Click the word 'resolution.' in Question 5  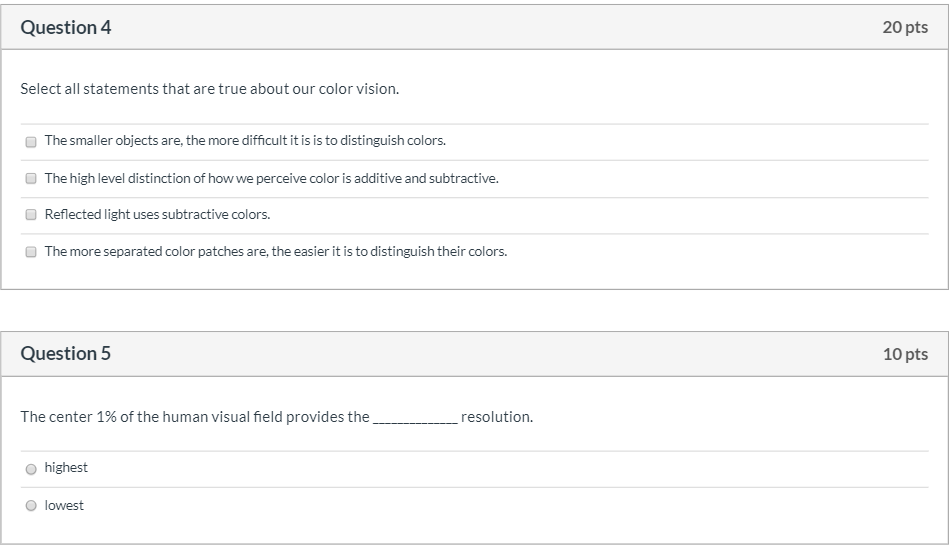[x=497, y=417]
